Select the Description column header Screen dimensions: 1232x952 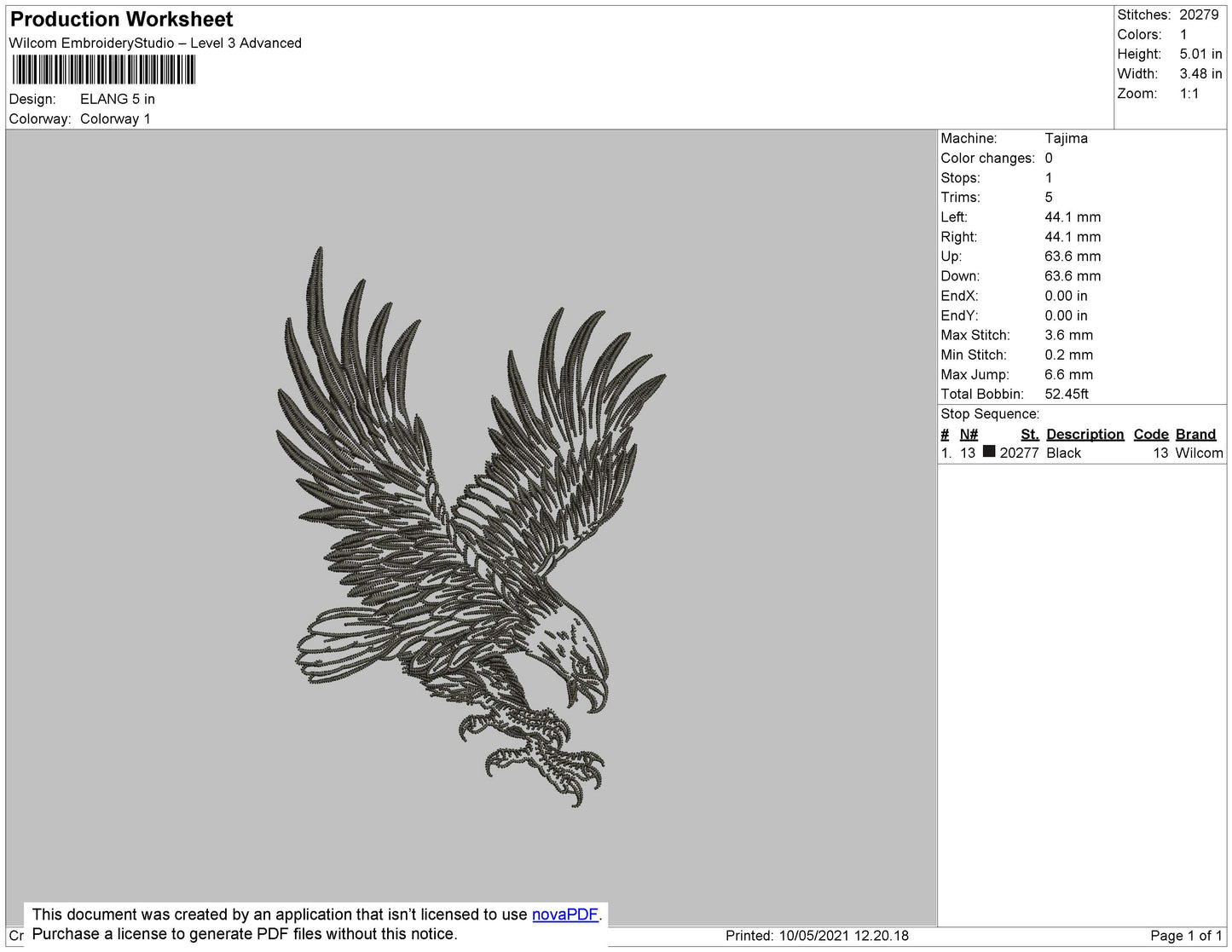click(x=1085, y=434)
